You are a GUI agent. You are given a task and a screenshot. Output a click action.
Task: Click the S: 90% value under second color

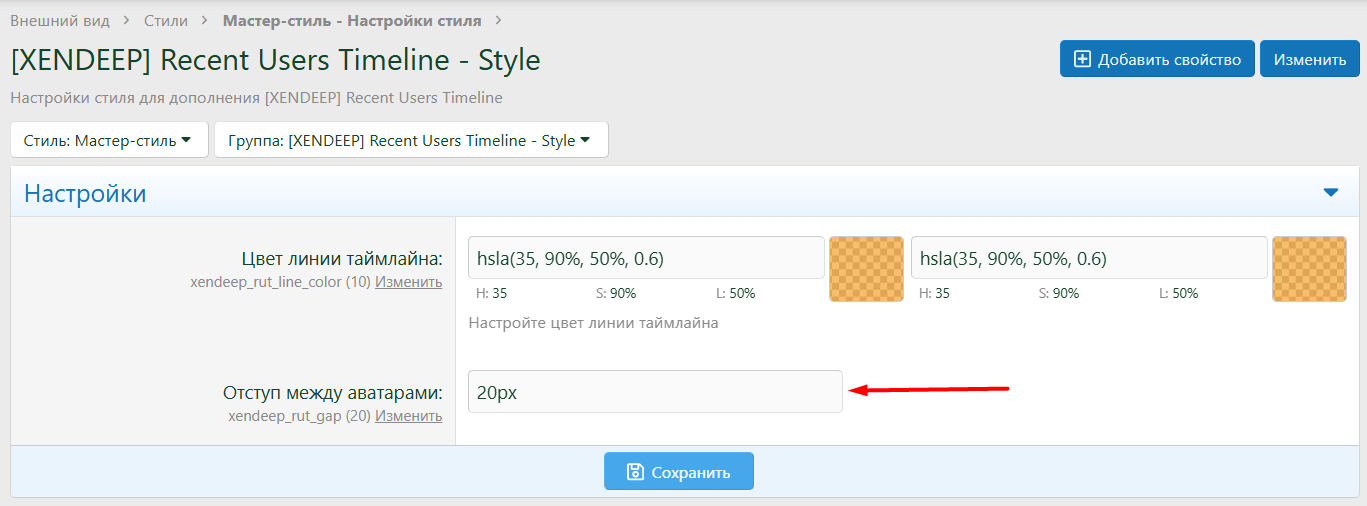[1058, 294]
